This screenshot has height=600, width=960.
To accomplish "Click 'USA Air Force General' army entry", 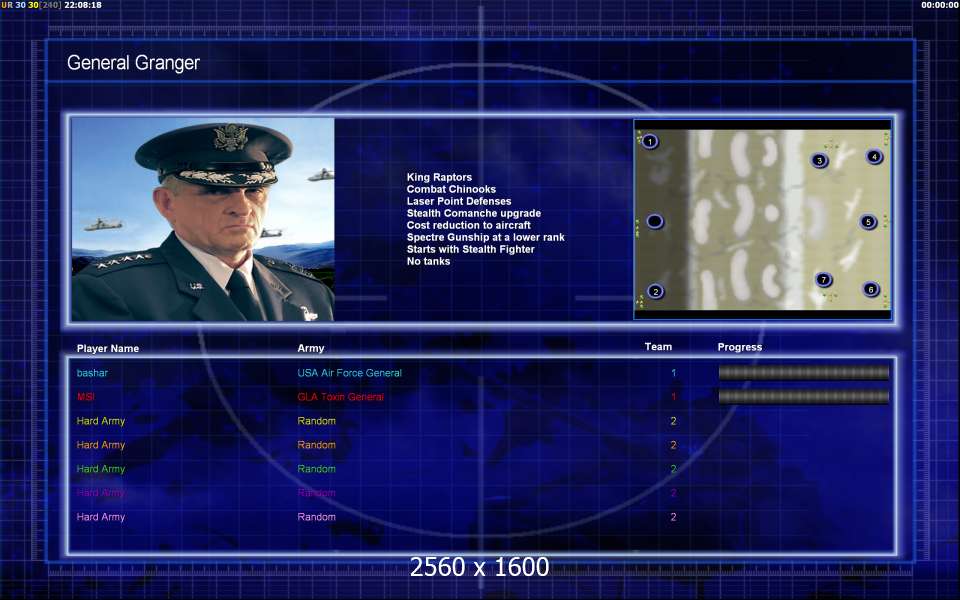I will [x=350, y=372].
